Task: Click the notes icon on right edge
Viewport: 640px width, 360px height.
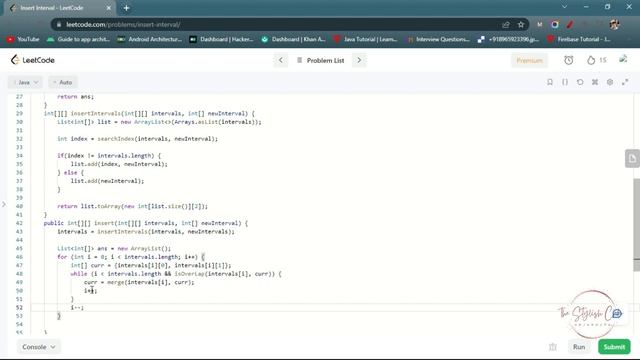Action: pos(632,159)
